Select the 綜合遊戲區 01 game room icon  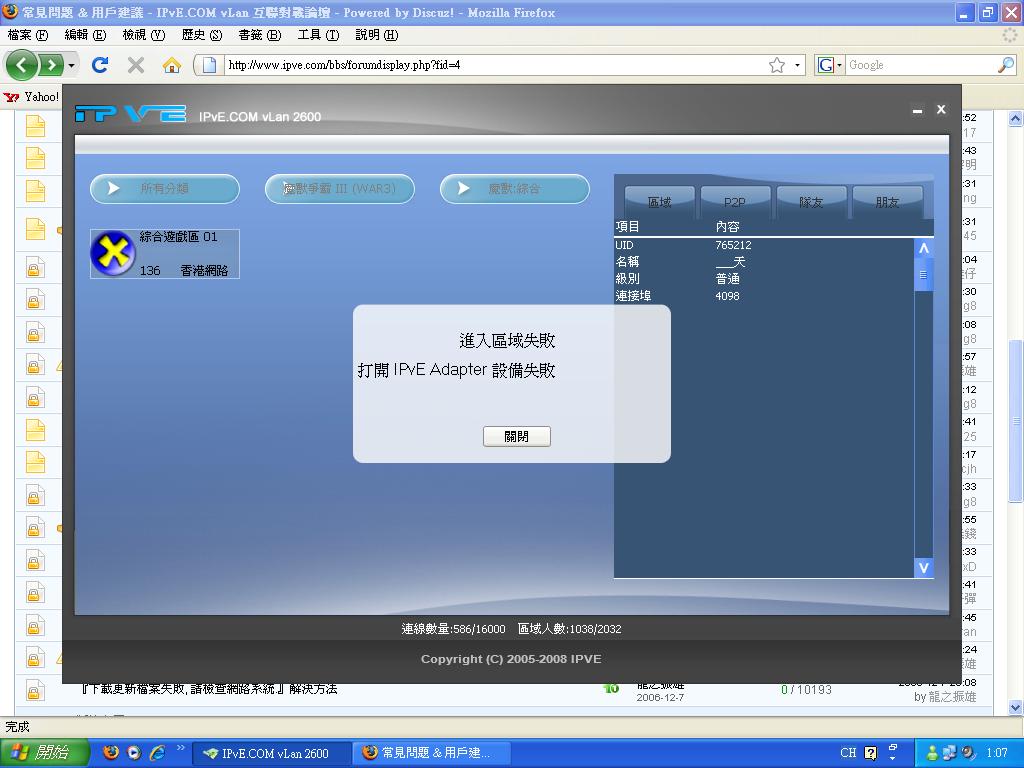pyautogui.click(x=113, y=253)
